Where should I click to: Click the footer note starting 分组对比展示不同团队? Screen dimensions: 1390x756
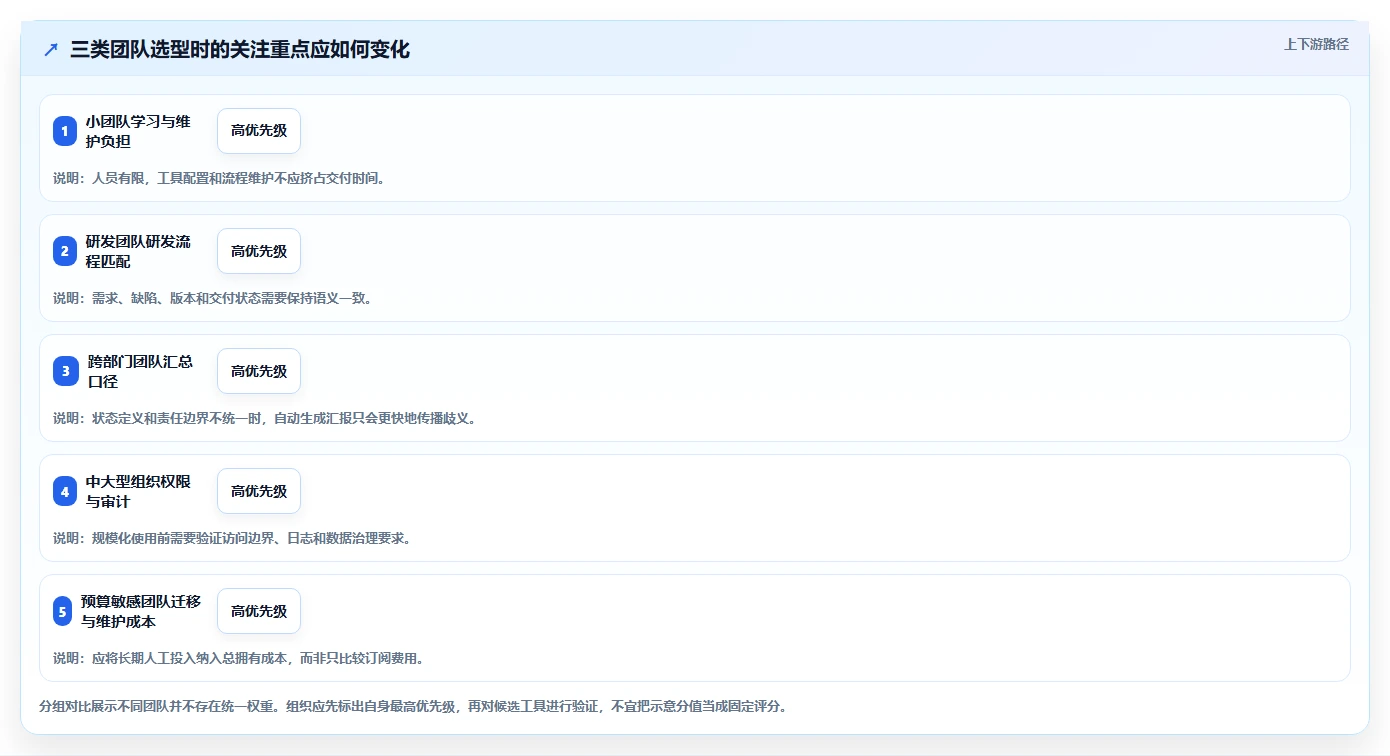[x=413, y=706]
